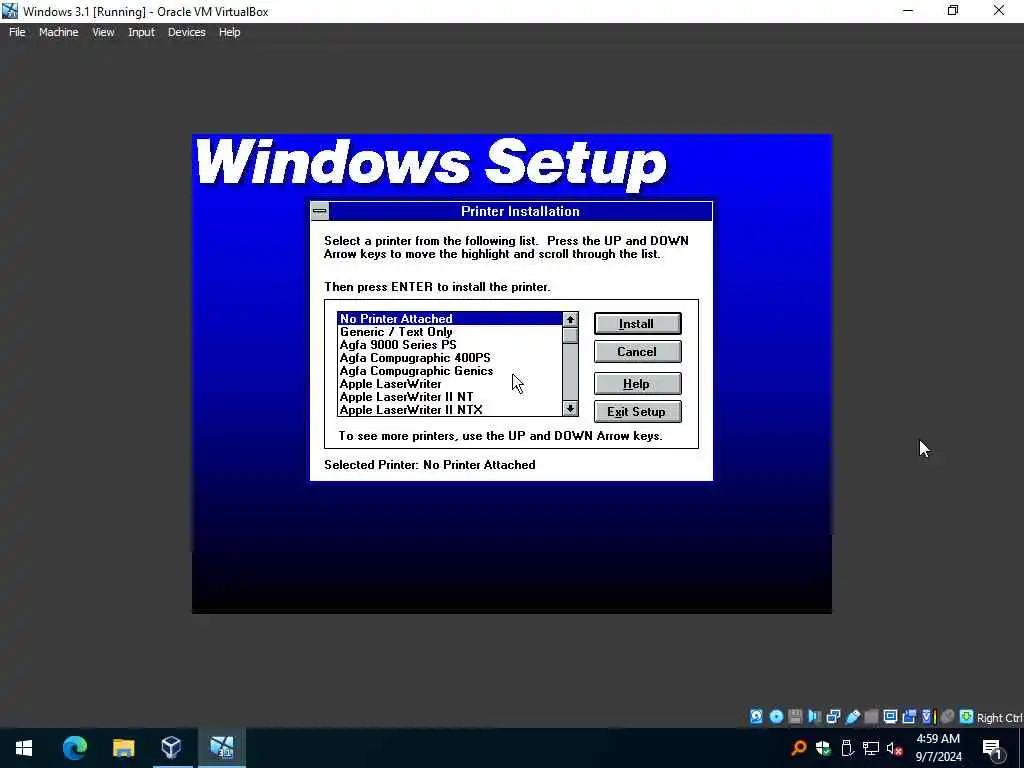Screen dimensions: 1024x768
Task: Open the notification center icon
Action: click(991, 749)
